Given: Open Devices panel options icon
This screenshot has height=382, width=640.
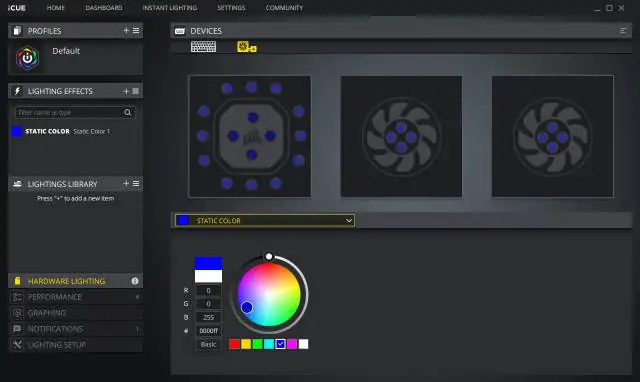Looking at the screenshot, I should 623,31.
